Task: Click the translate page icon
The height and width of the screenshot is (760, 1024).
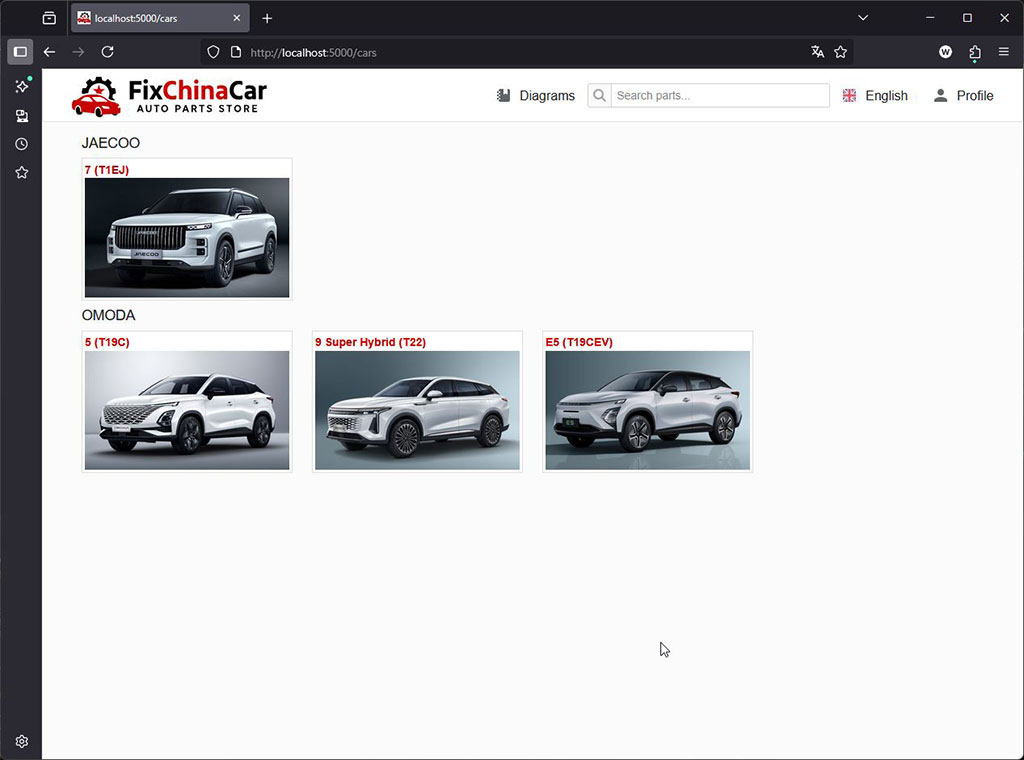Action: coord(817,52)
